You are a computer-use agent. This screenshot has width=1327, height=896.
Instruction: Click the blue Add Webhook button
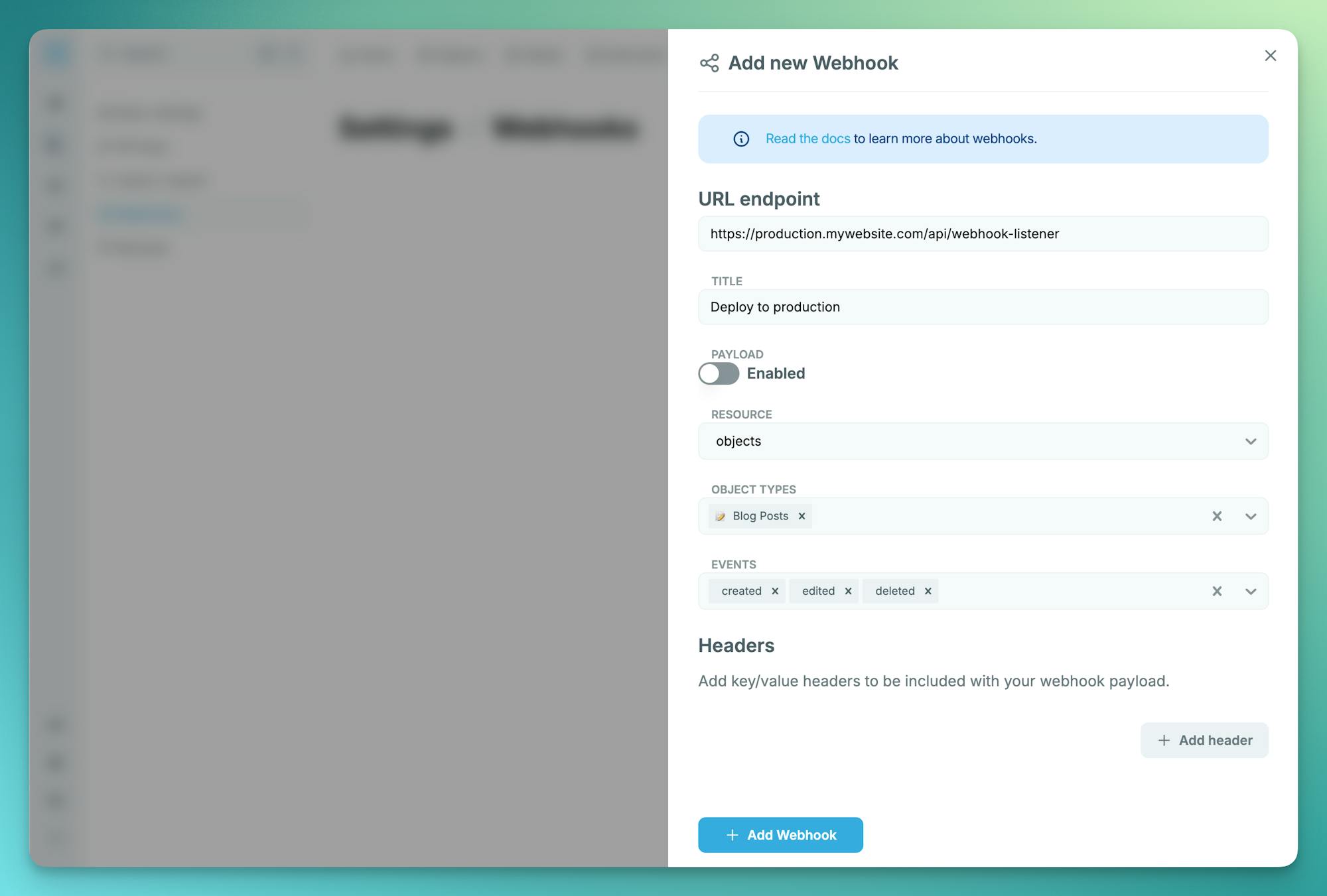click(x=780, y=835)
